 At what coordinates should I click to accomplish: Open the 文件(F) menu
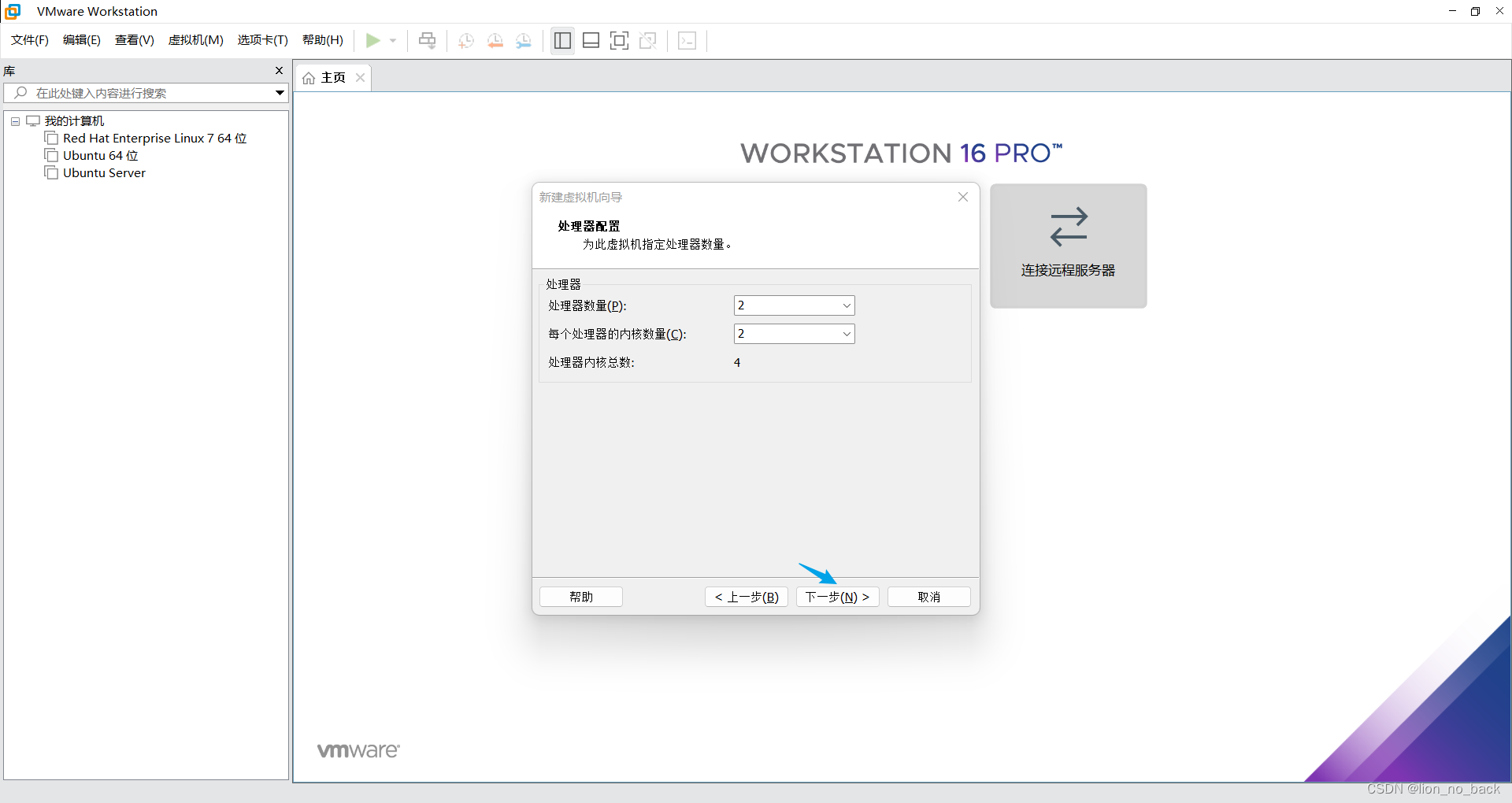click(x=30, y=40)
